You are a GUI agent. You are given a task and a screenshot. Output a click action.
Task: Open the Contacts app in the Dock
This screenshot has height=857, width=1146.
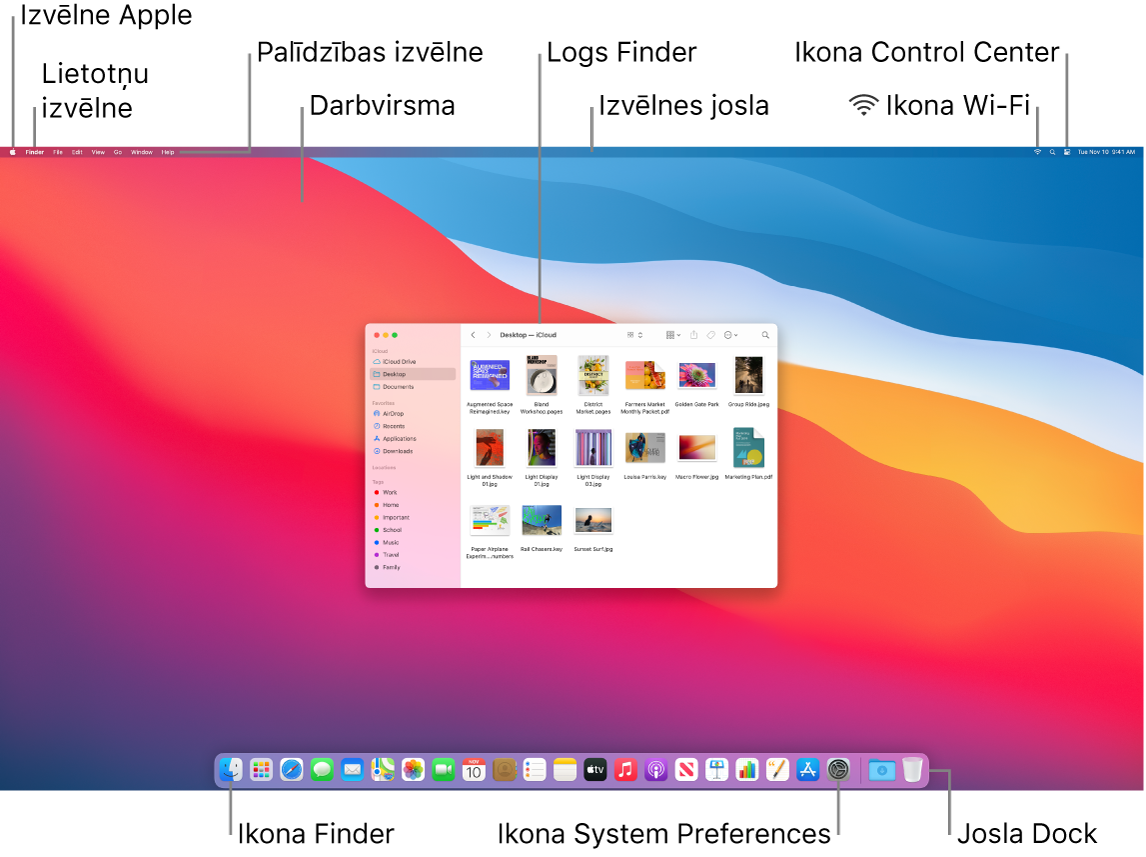[504, 769]
